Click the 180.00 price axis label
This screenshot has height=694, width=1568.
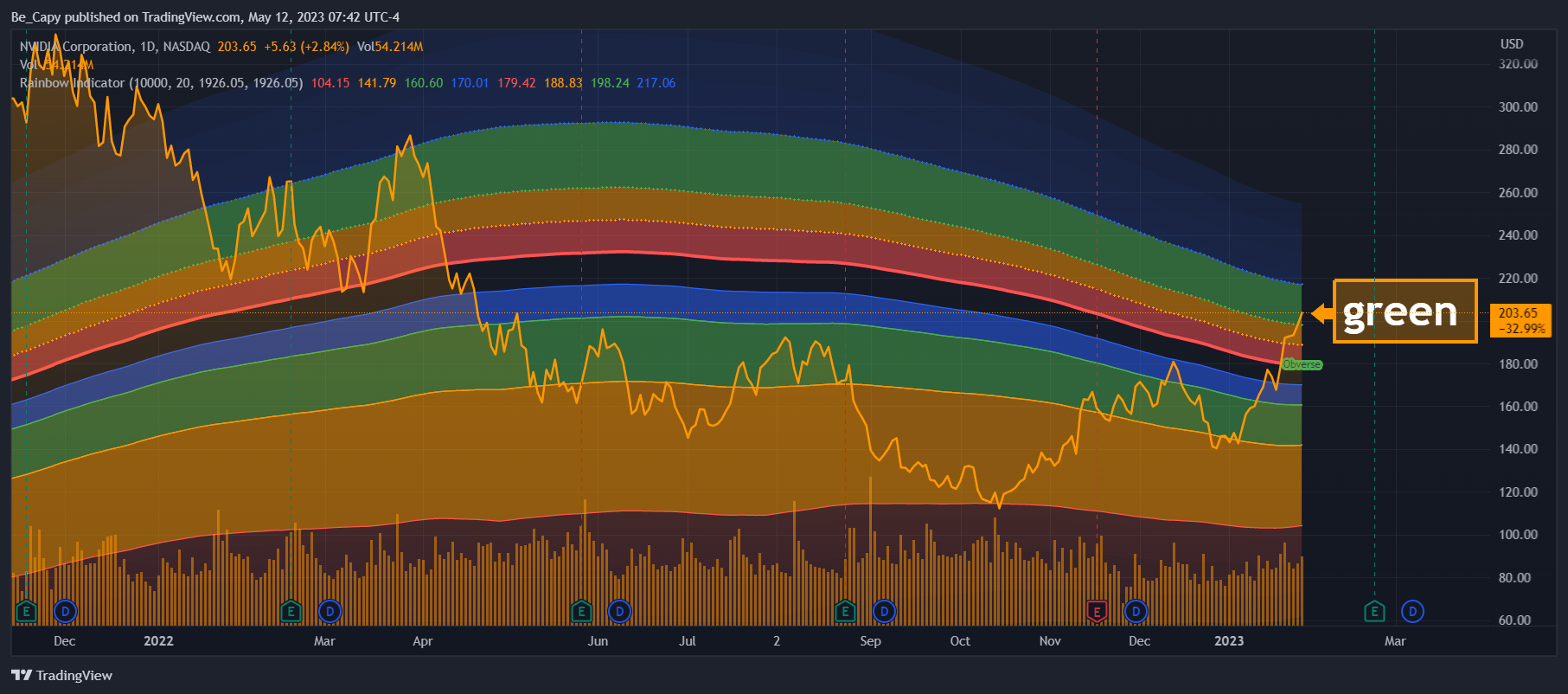(1518, 364)
